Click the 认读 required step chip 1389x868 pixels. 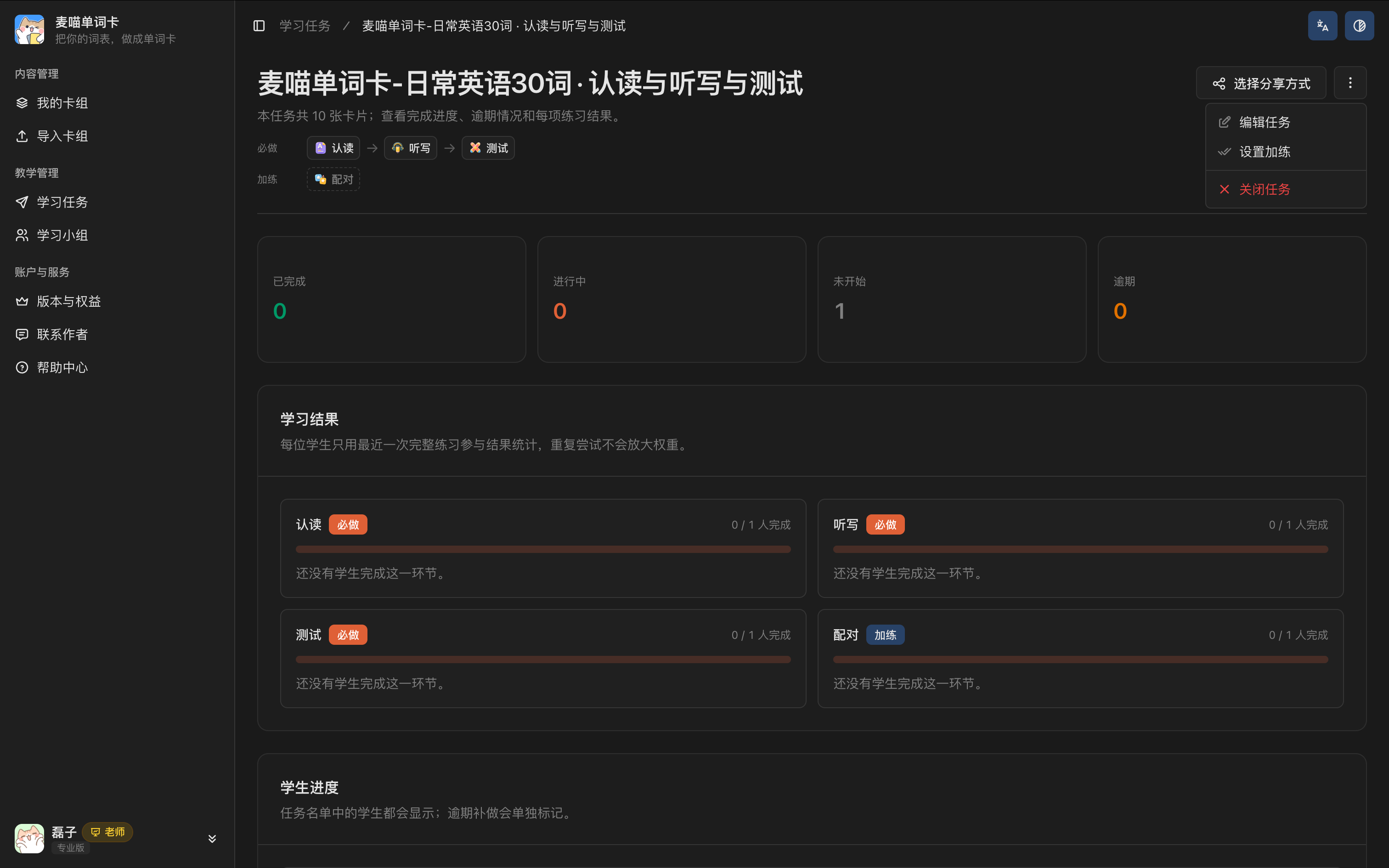coord(333,148)
